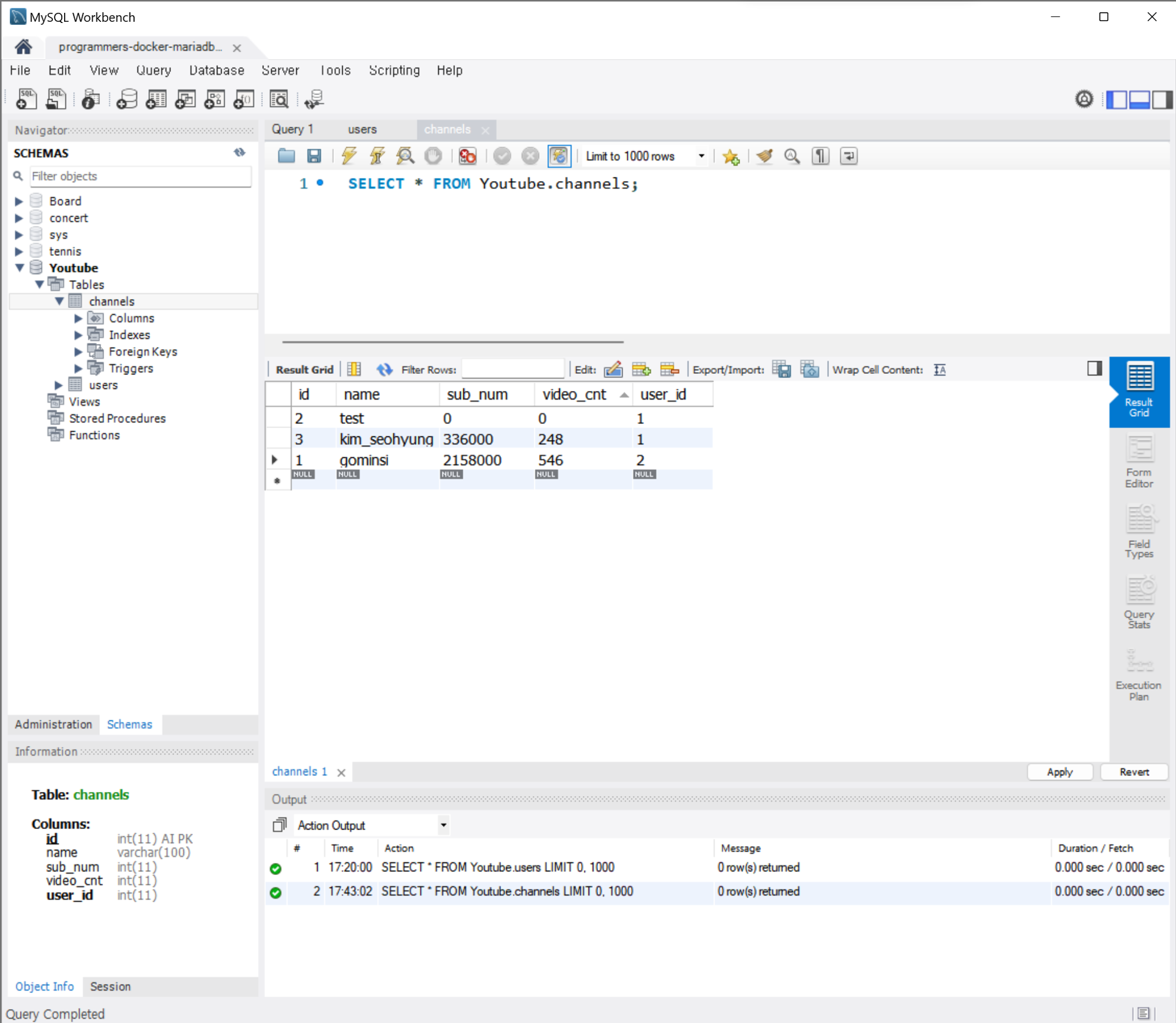Screen dimensions: 1176x1023
Task: Expand the Board schema
Action: point(19,201)
